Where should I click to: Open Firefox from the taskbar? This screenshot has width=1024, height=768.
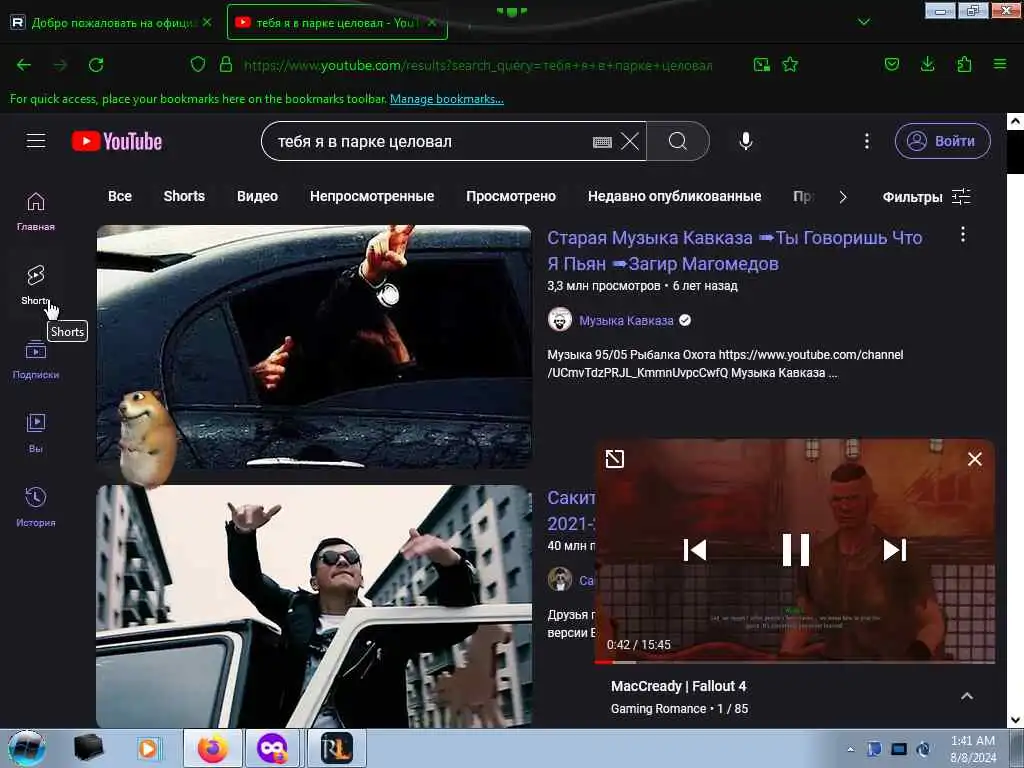pos(212,748)
